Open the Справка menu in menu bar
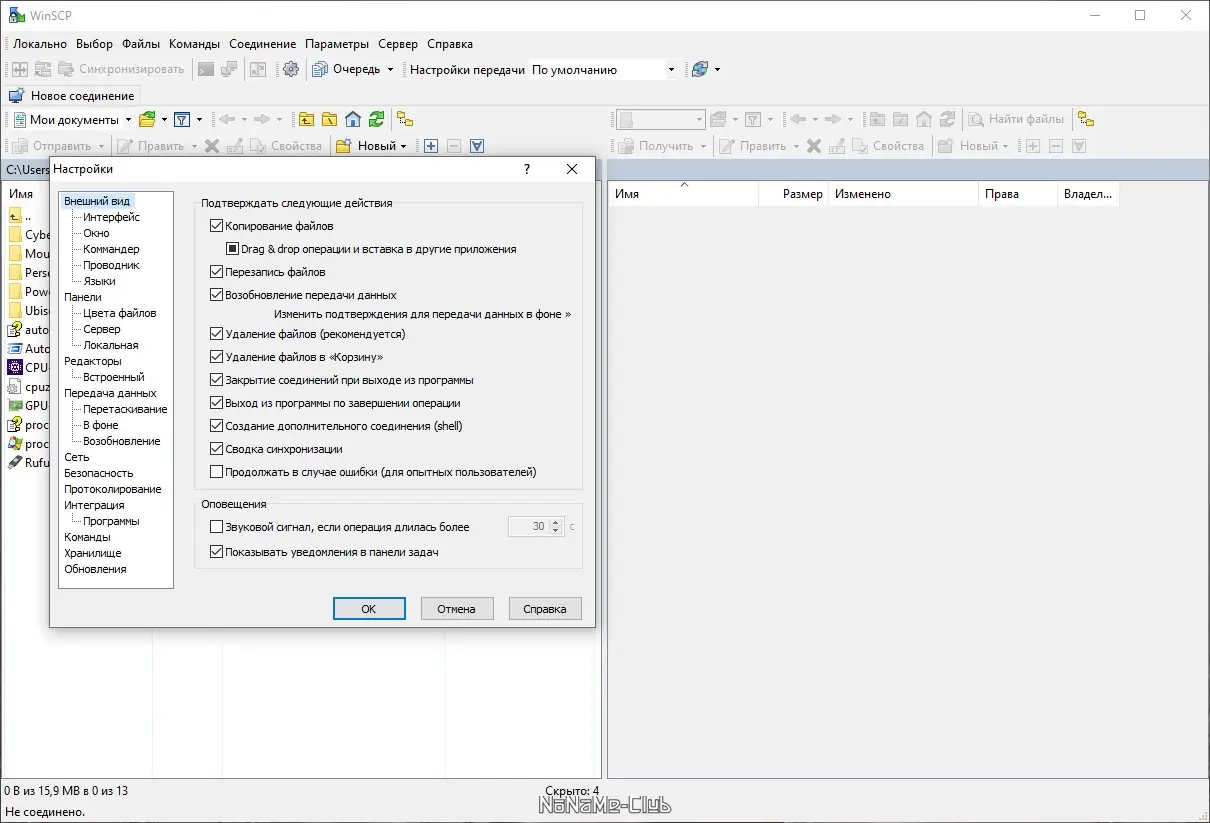This screenshot has height=823, width=1210. pyautogui.click(x=450, y=44)
